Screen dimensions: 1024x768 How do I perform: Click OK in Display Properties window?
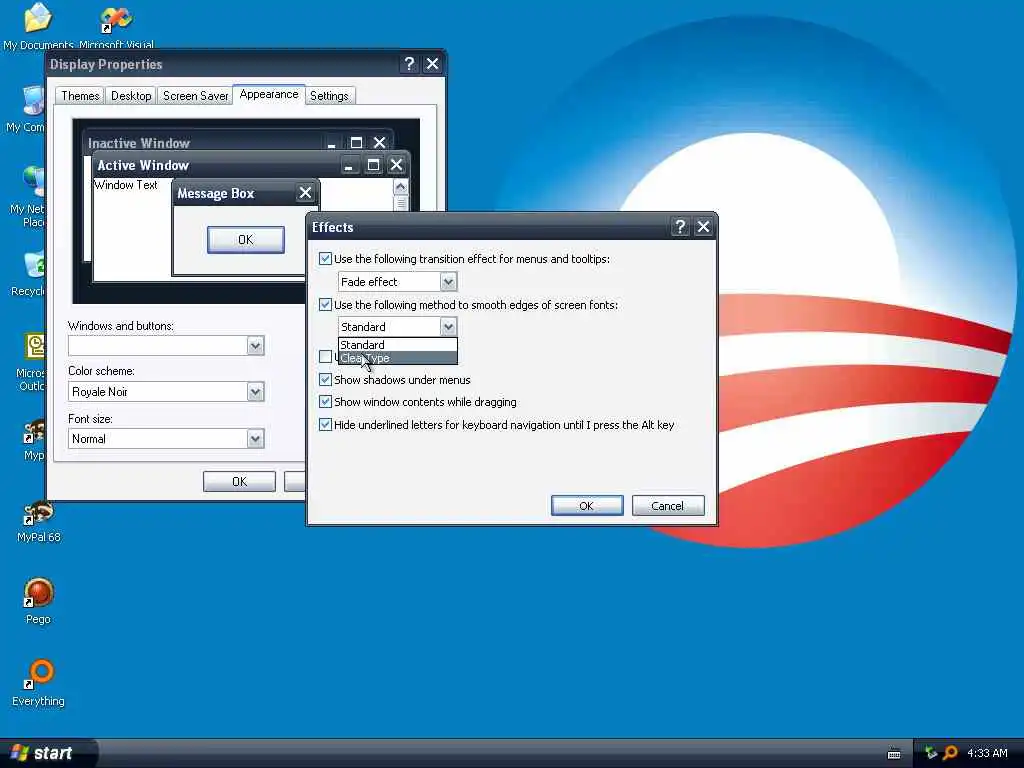239,481
